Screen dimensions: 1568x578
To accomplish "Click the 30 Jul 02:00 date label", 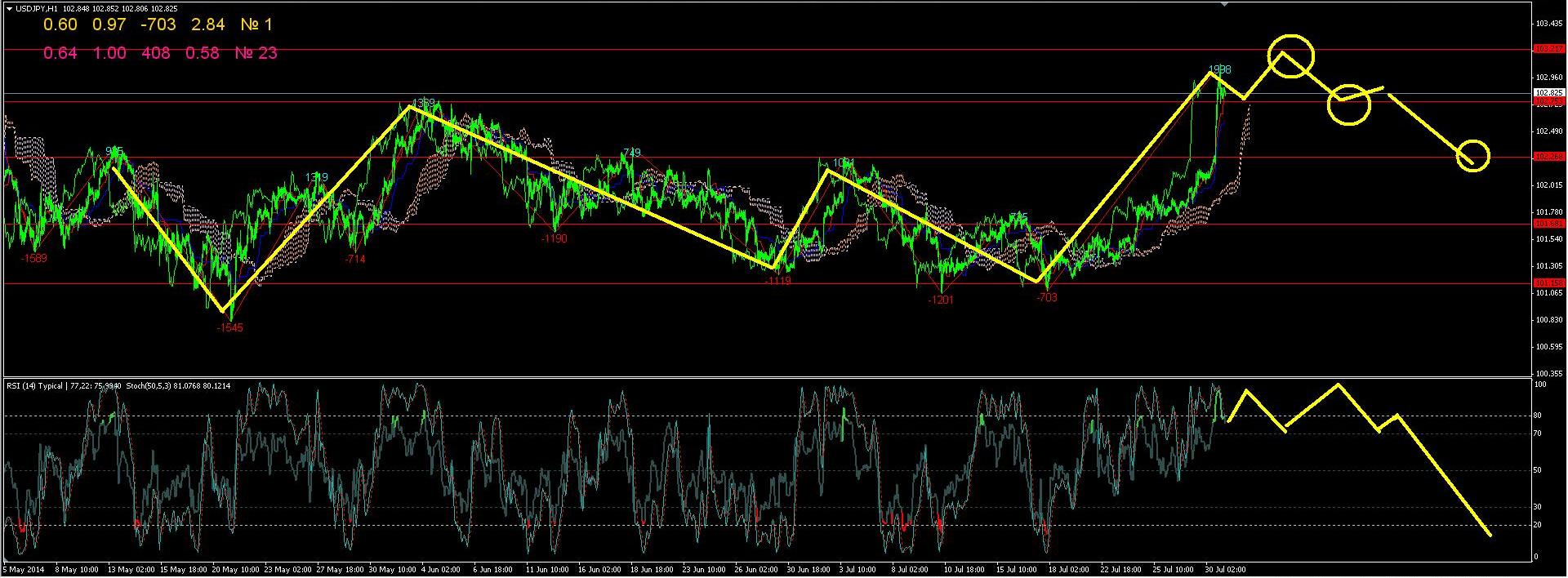I will point(1225,570).
